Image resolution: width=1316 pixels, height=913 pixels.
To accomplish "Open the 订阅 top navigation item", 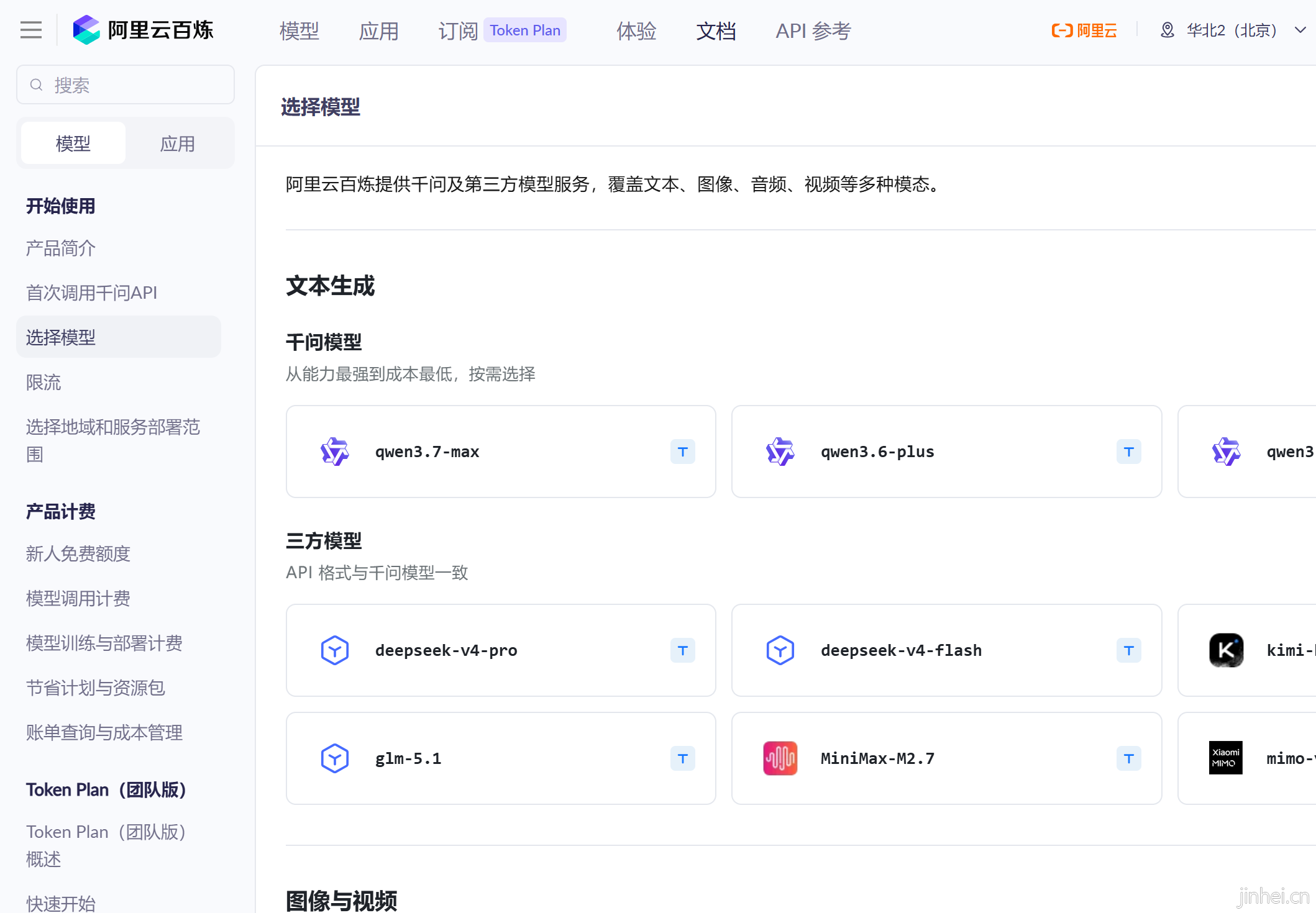I will click(459, 30).
